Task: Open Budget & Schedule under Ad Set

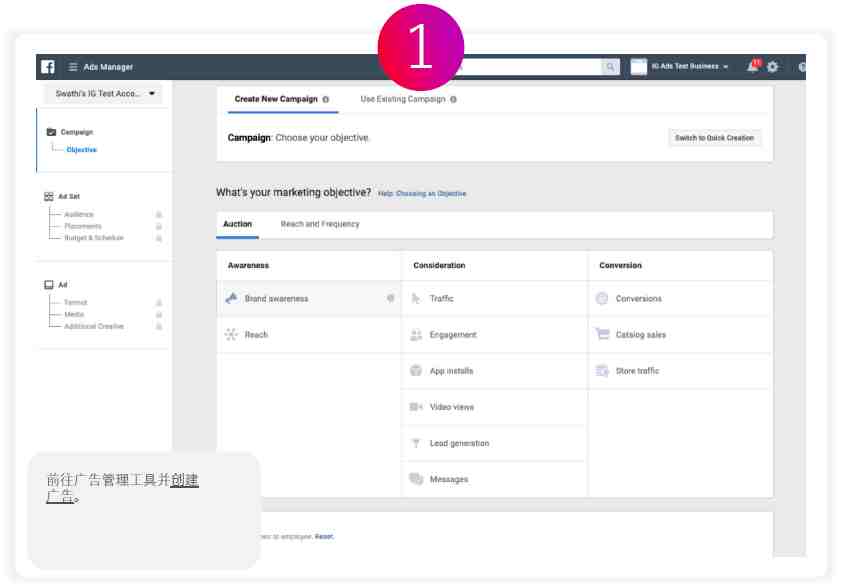Action: point(94,238)
